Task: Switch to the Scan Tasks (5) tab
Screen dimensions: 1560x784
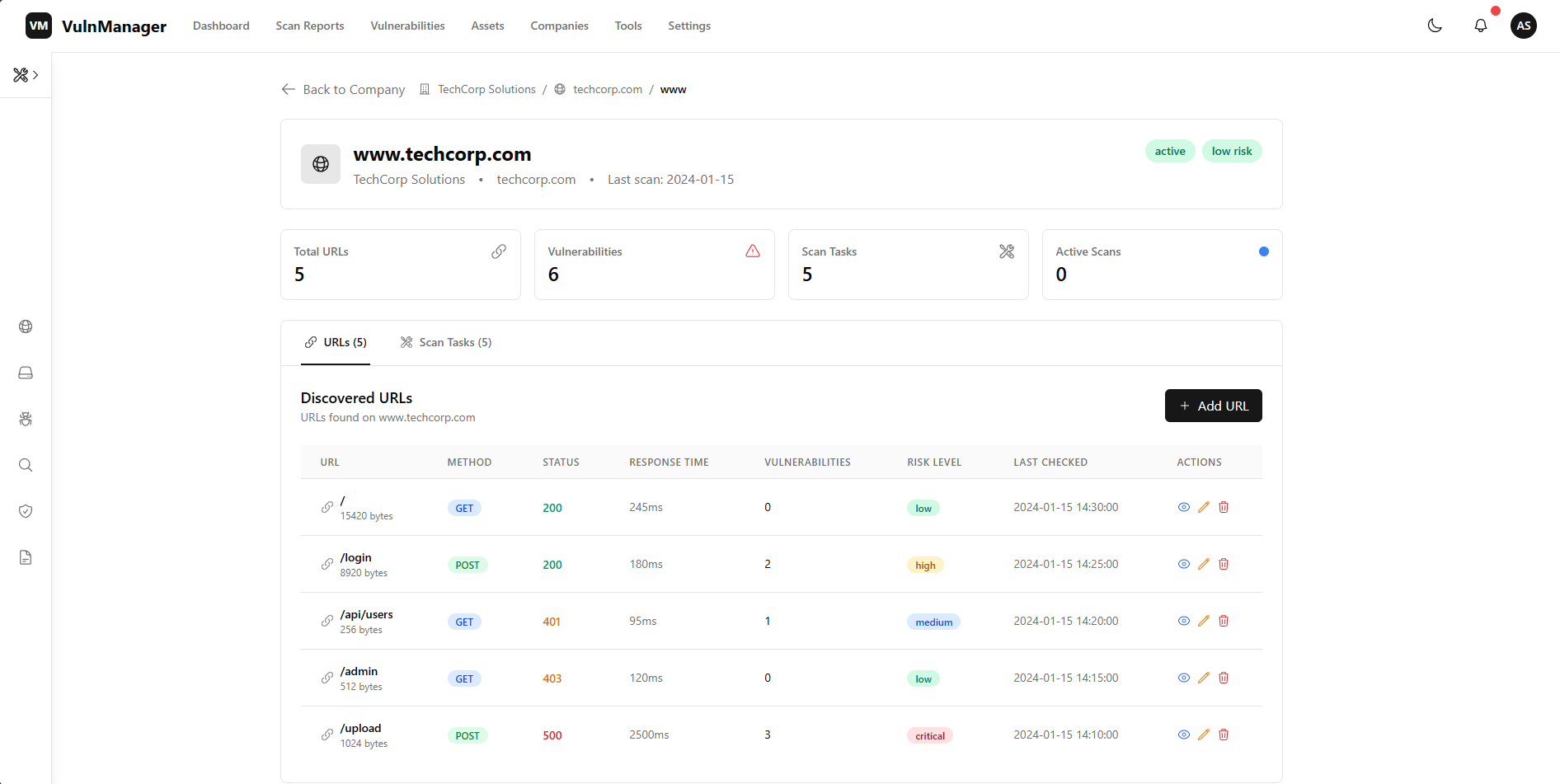Action: (x=446, y=342)
